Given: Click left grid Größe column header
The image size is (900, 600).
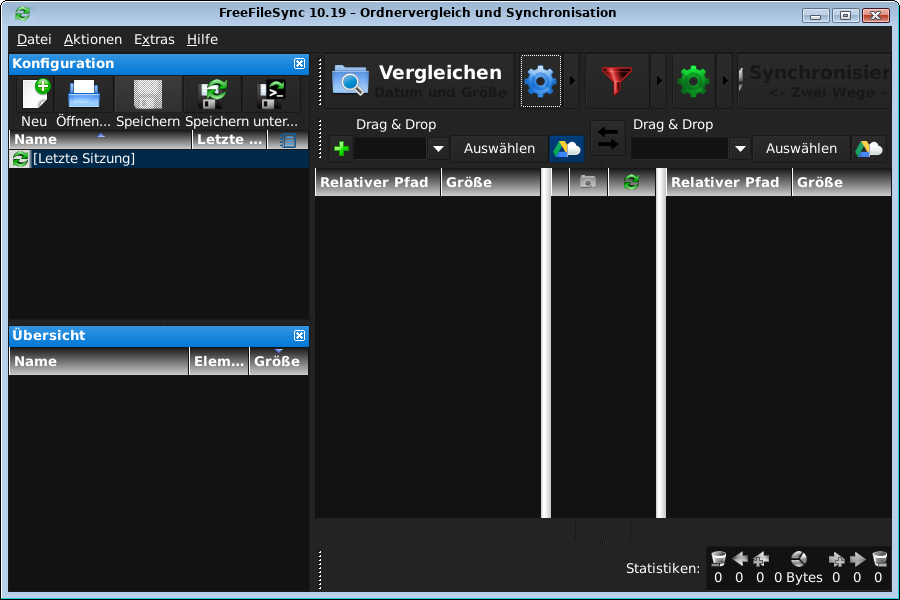Looking at the screenshot, I should (x=490, y=182).
